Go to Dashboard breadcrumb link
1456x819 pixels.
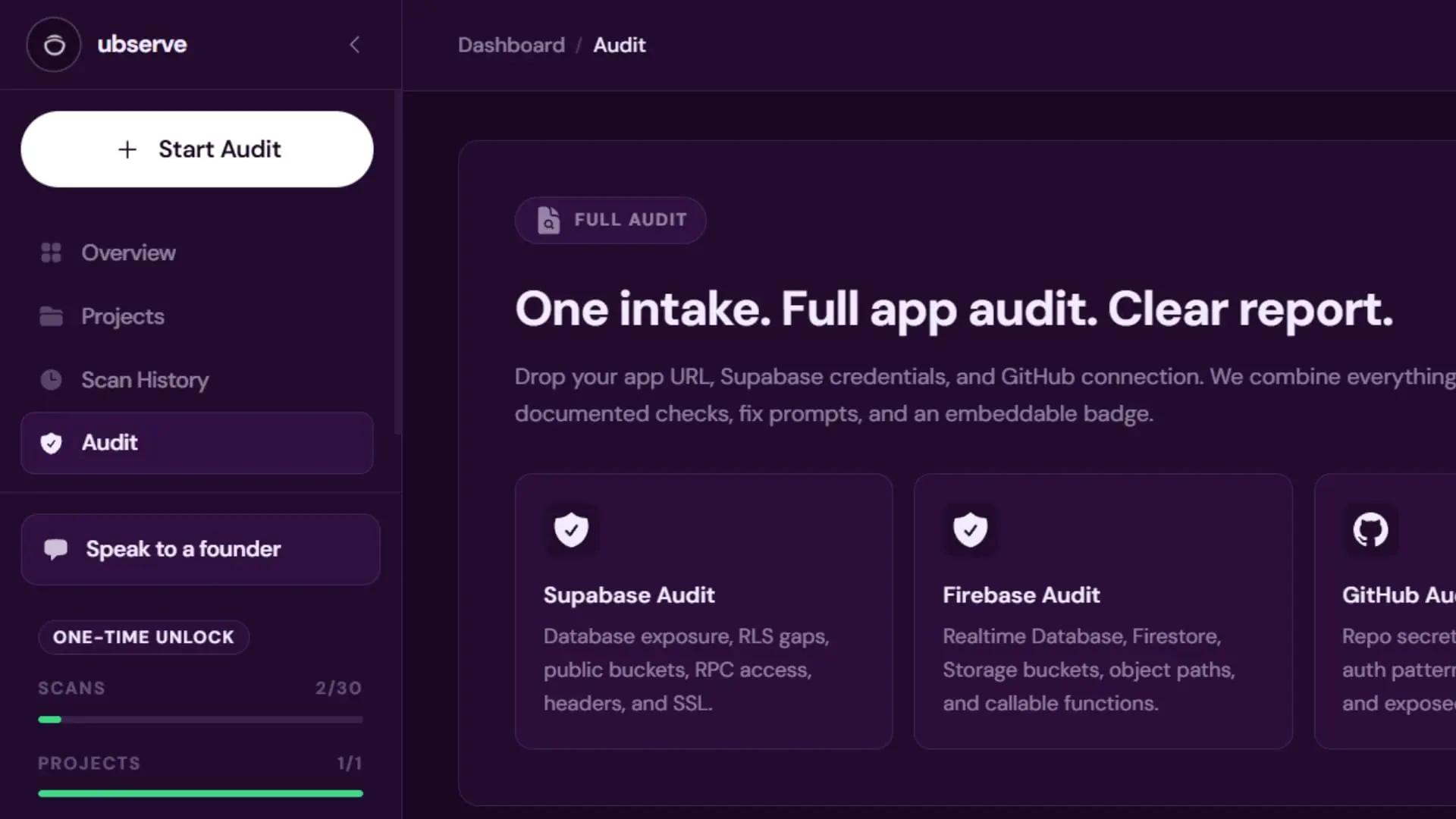coord(511,45)
